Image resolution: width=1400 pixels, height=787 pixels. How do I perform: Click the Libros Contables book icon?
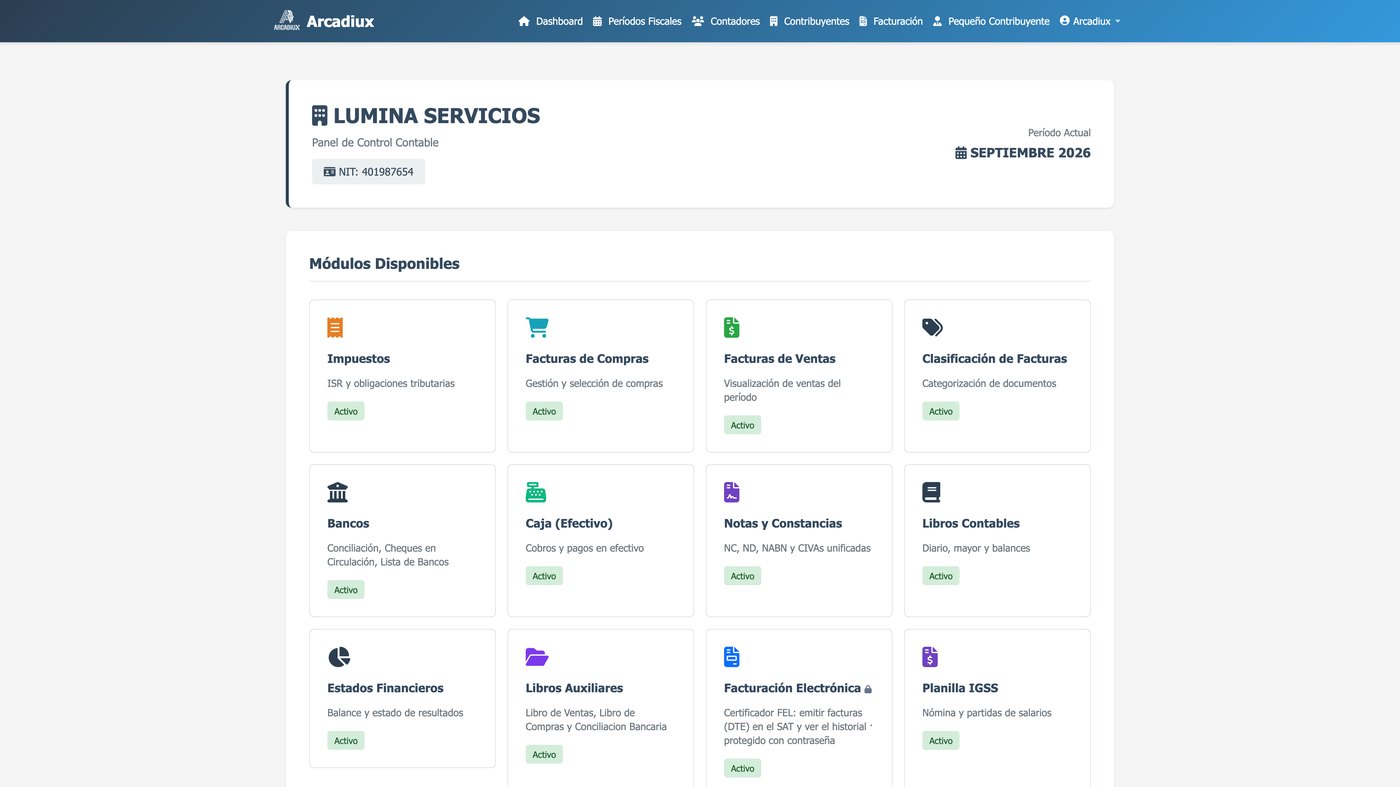click(931, 492)
